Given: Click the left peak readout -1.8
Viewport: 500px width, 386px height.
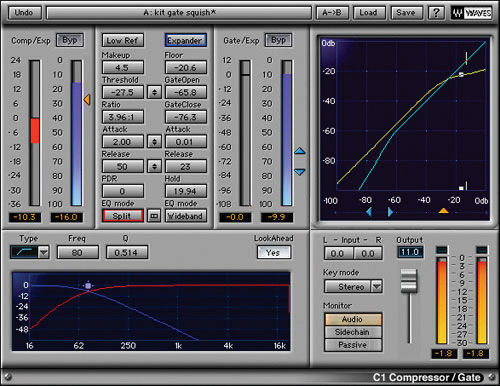Looking at the screenshot, I should pyautogui.click(x=444, y=354).
